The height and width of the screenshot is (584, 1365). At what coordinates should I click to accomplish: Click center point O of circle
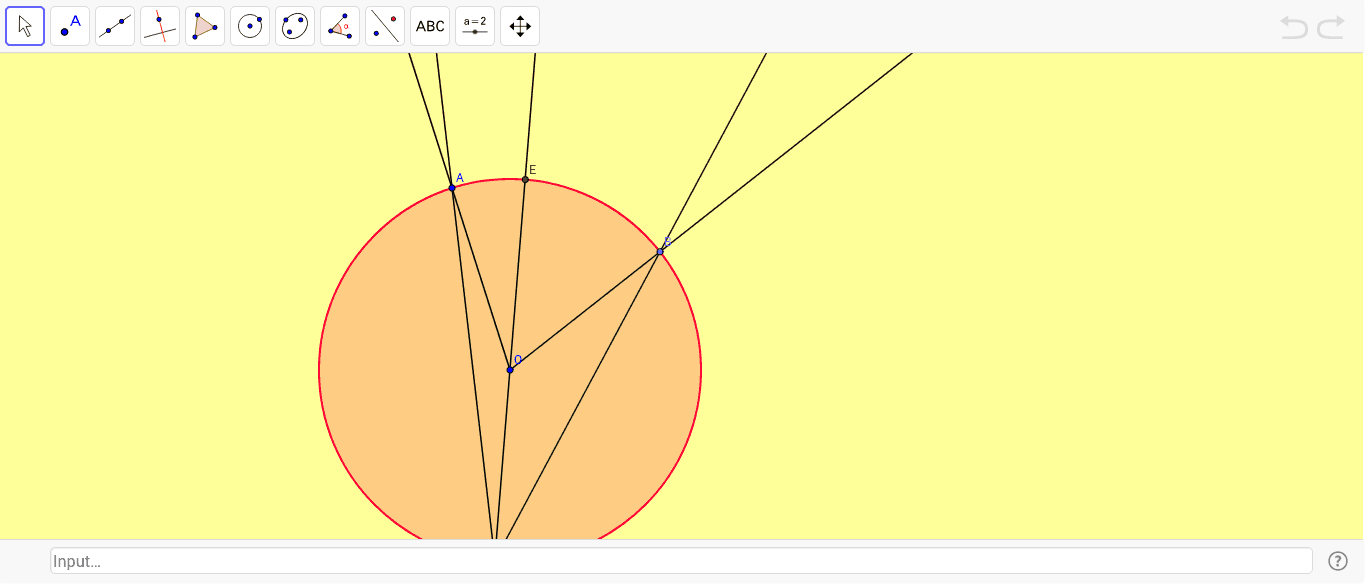coord(510,369)
